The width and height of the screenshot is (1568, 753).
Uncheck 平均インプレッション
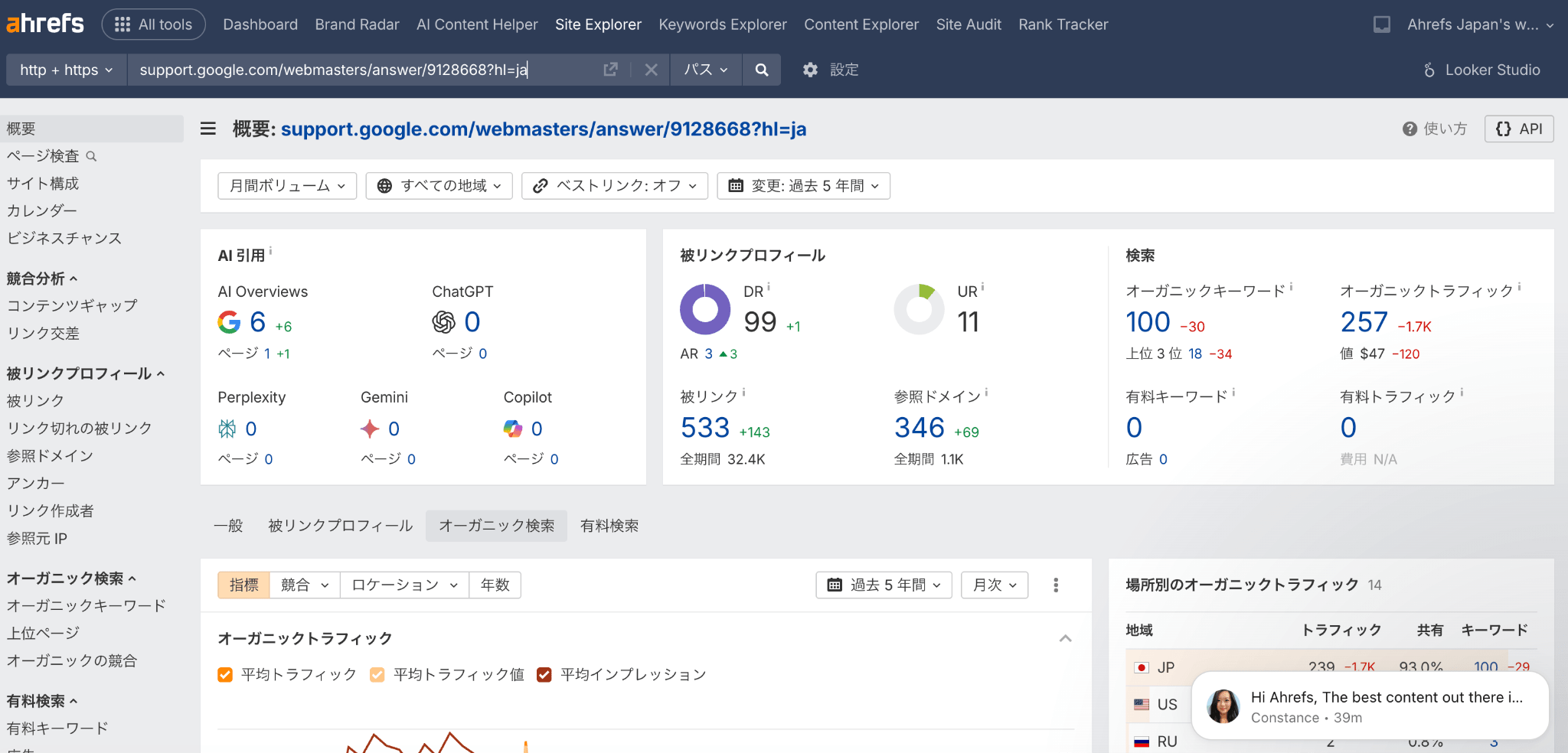[x=544, y=674]
